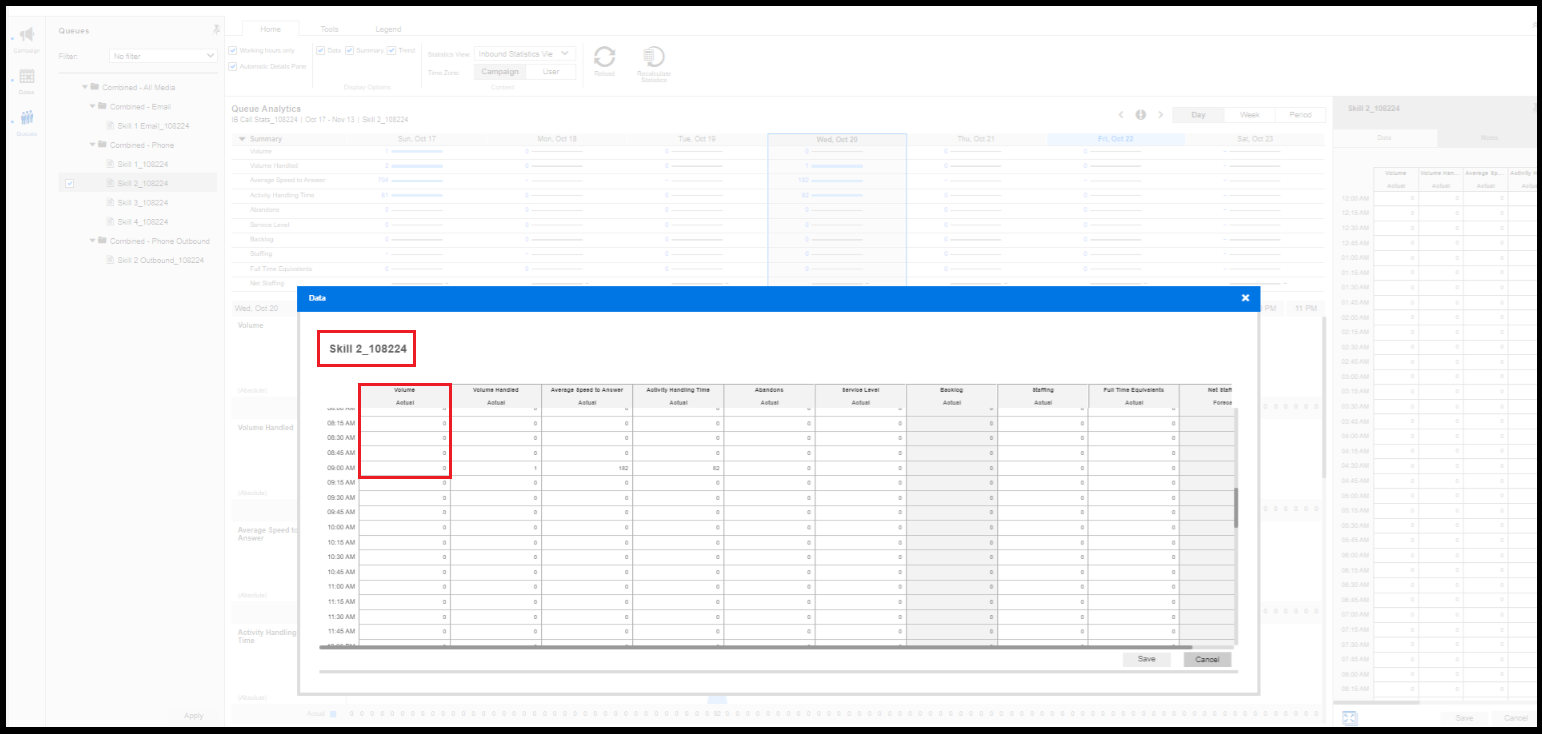Click the today marker icon between arrows
Screen dimensions: 1542x734
1140,115
